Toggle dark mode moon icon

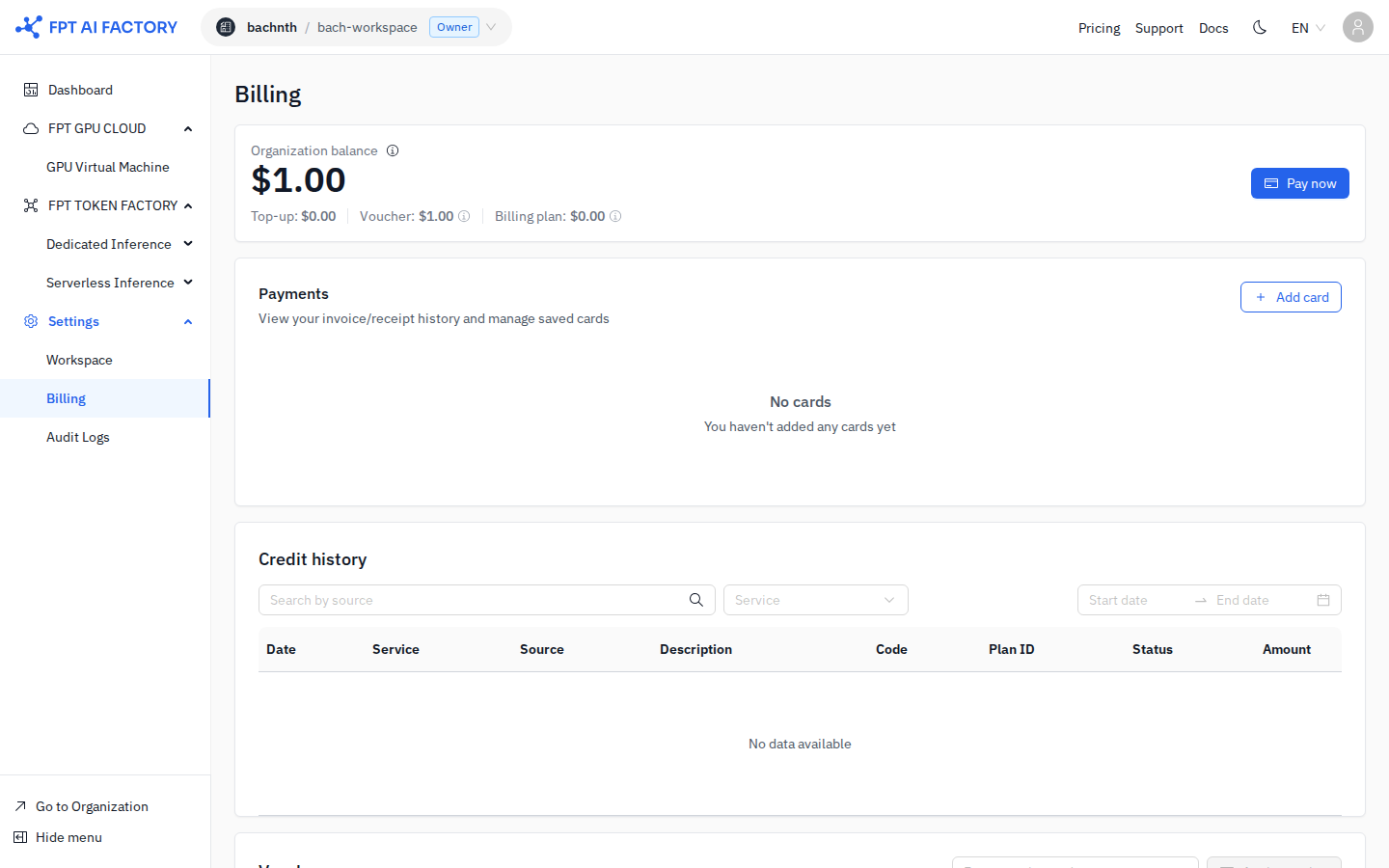1260,27
